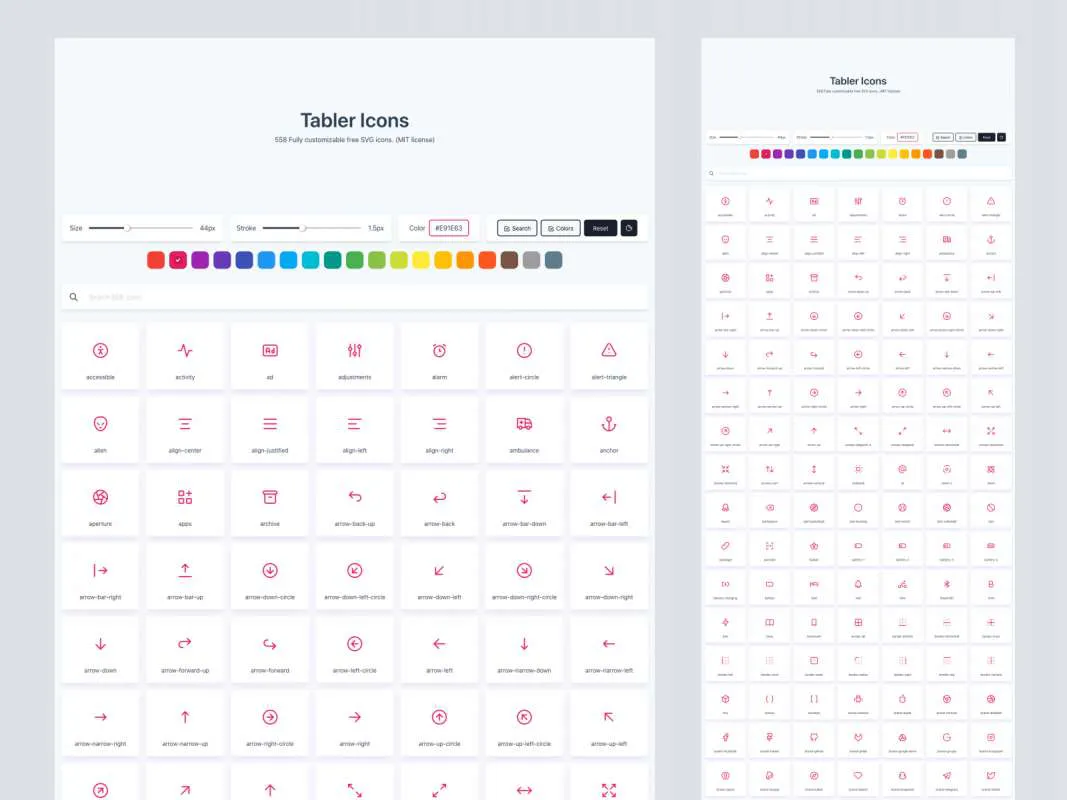Choose the brown color swatch in large palette
The height and width of the screenshot is (800, 1067).
click(x=509, y=260)
